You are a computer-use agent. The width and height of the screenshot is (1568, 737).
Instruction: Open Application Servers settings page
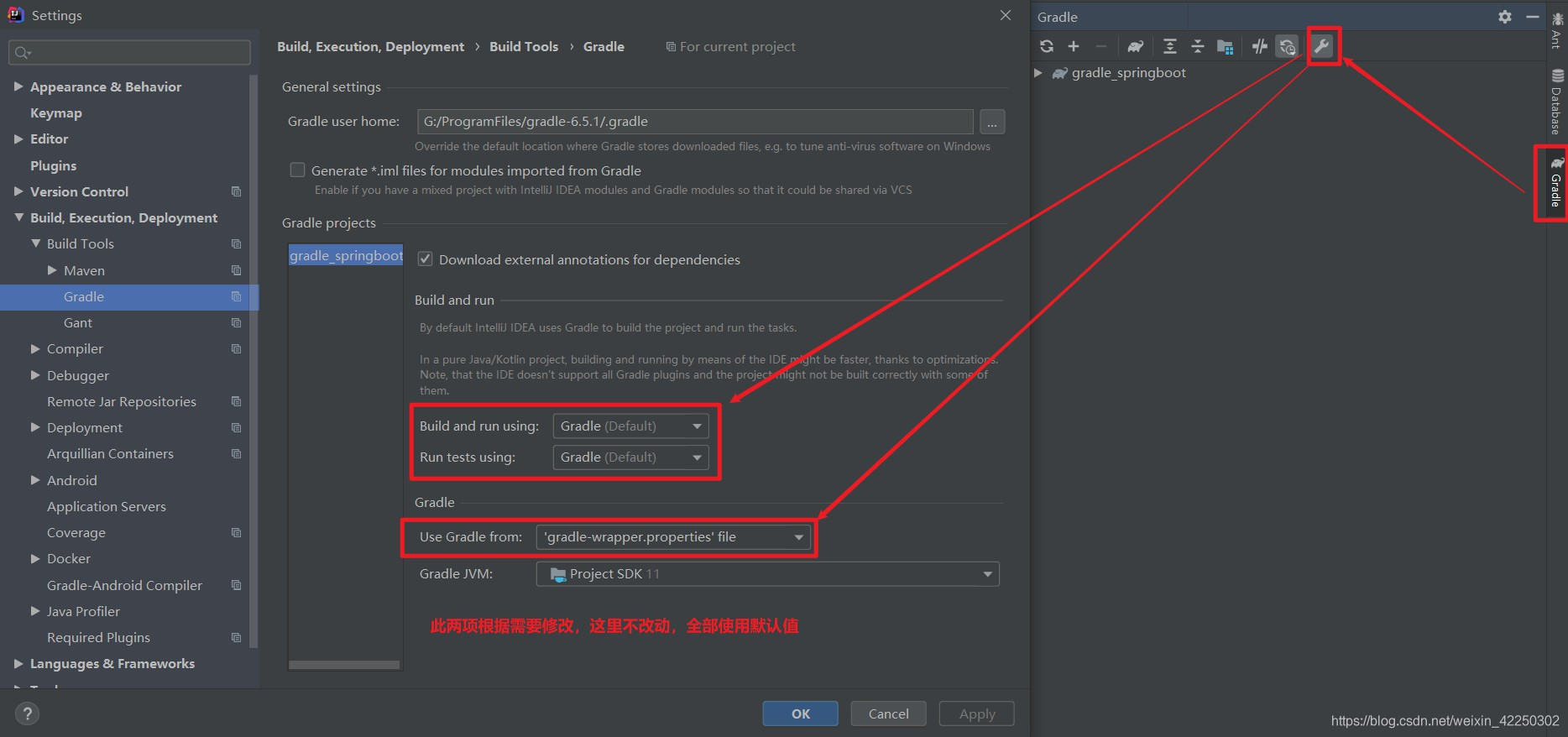107,506
